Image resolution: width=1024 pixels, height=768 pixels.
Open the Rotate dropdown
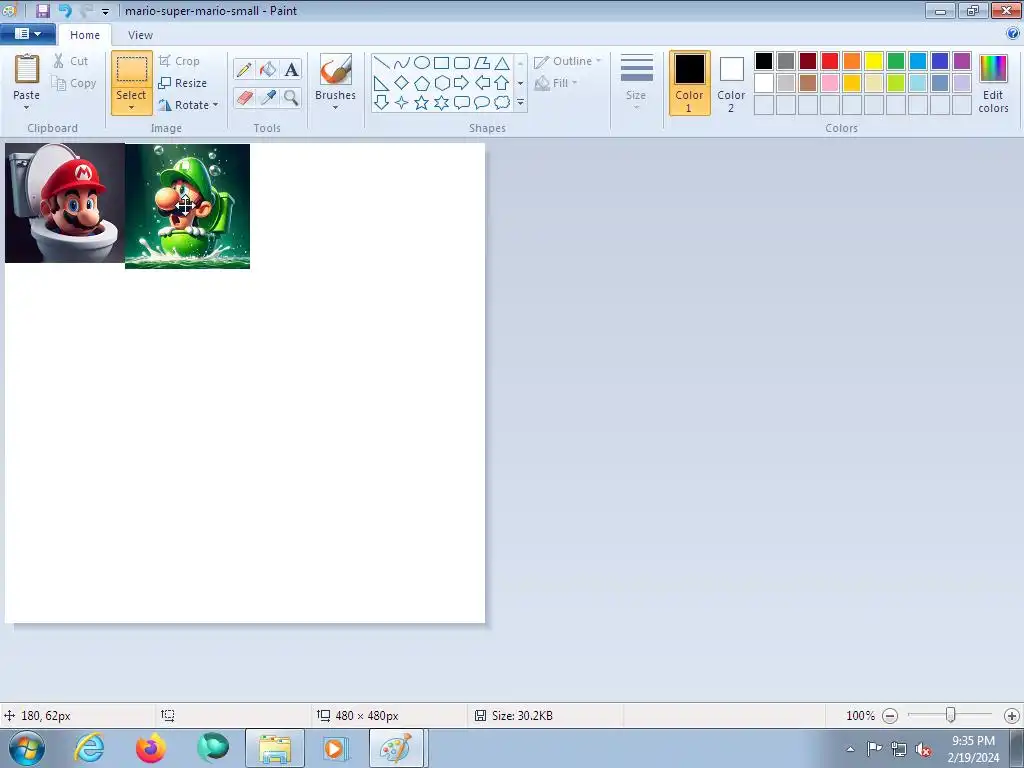pyautogui.click(x=188, y=104)
